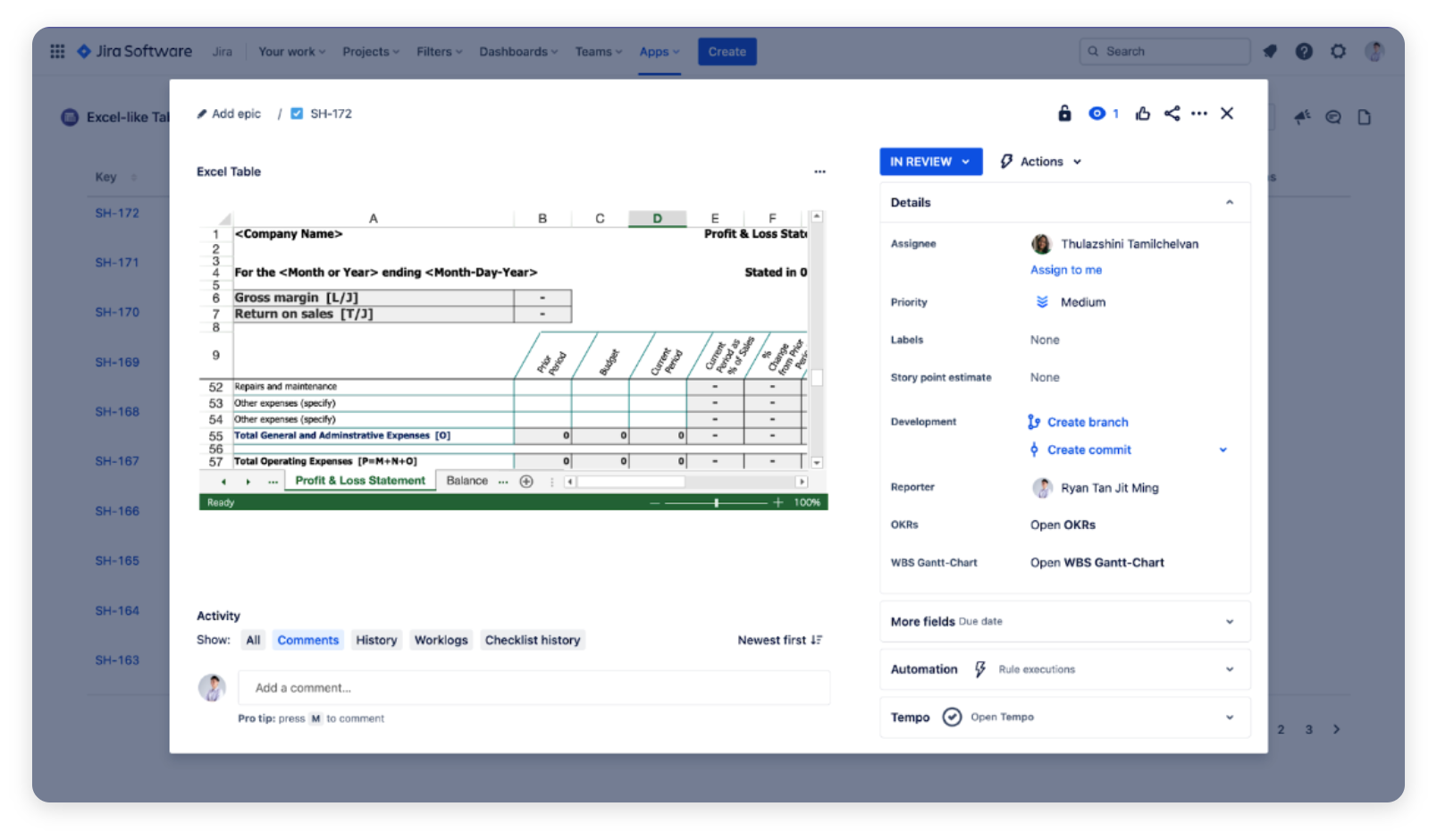Expand the Create commit dropdown chevron
This screenshot has width=1437, height=840.
click(x=1223, y=449)
